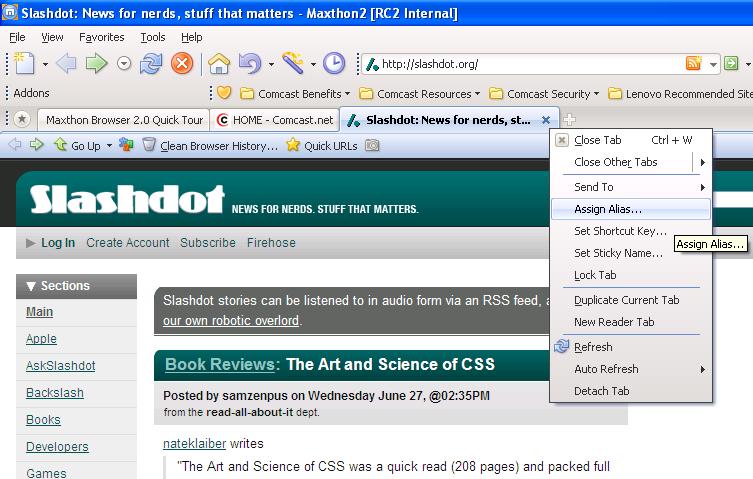The image size is (753, 479).
Task: Open the Go Up dropdown arrow
Action: coord(109,145)
